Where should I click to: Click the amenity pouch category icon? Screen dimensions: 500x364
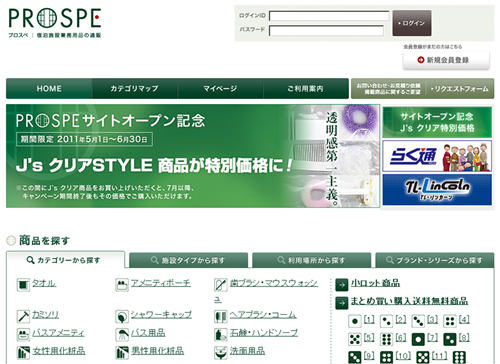click(122, 285)
